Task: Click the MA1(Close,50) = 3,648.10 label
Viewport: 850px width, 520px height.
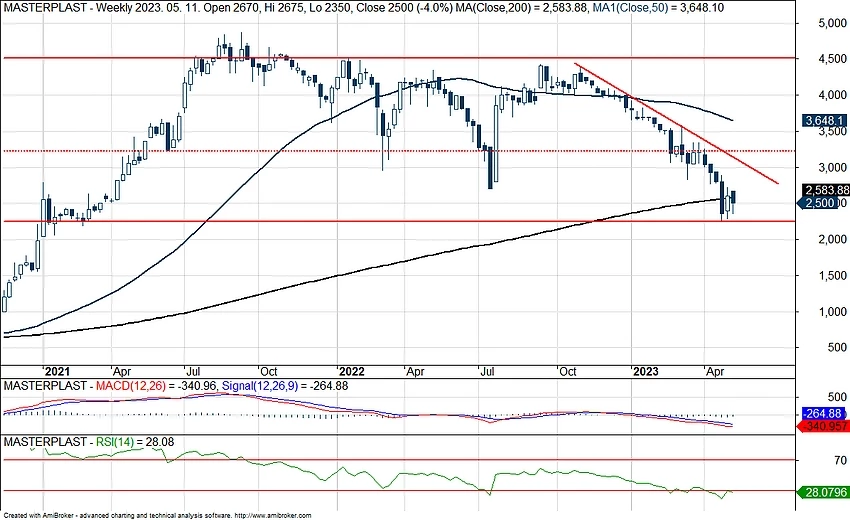Action: point(656,8)
